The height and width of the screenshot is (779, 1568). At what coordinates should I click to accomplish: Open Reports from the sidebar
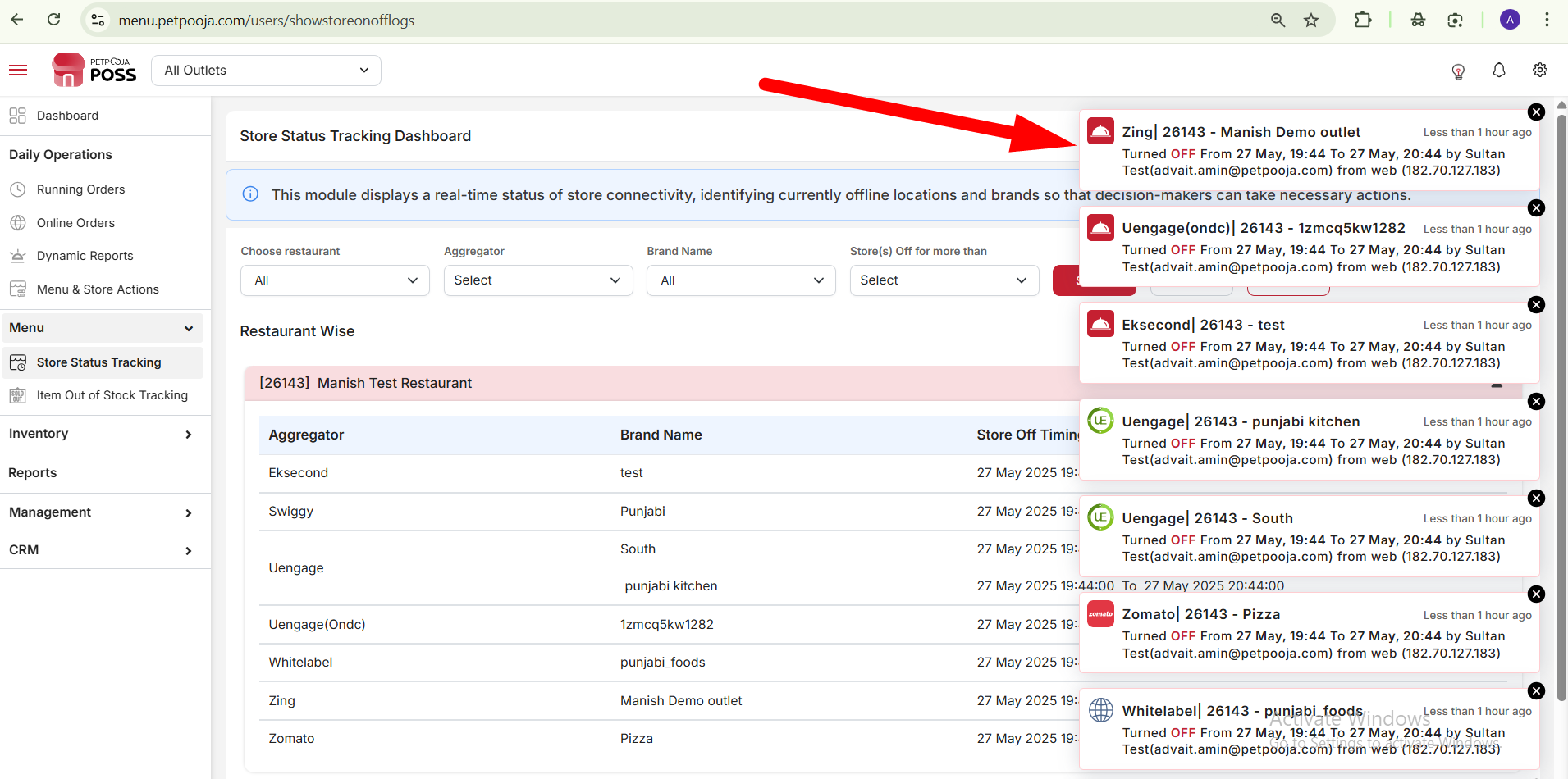click(x=33, y=473)
